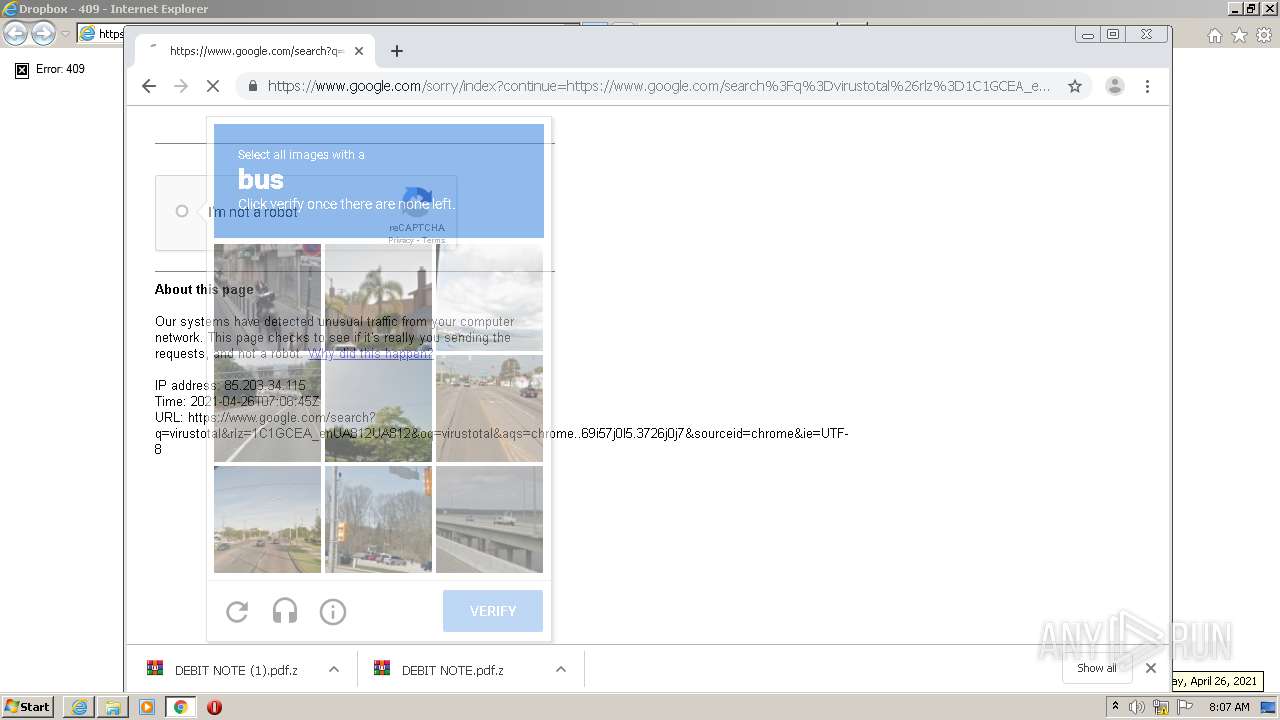Select the top-right cloudy sky image
The height and width of the screenshot is (720, 1280).
pos(489,297)
